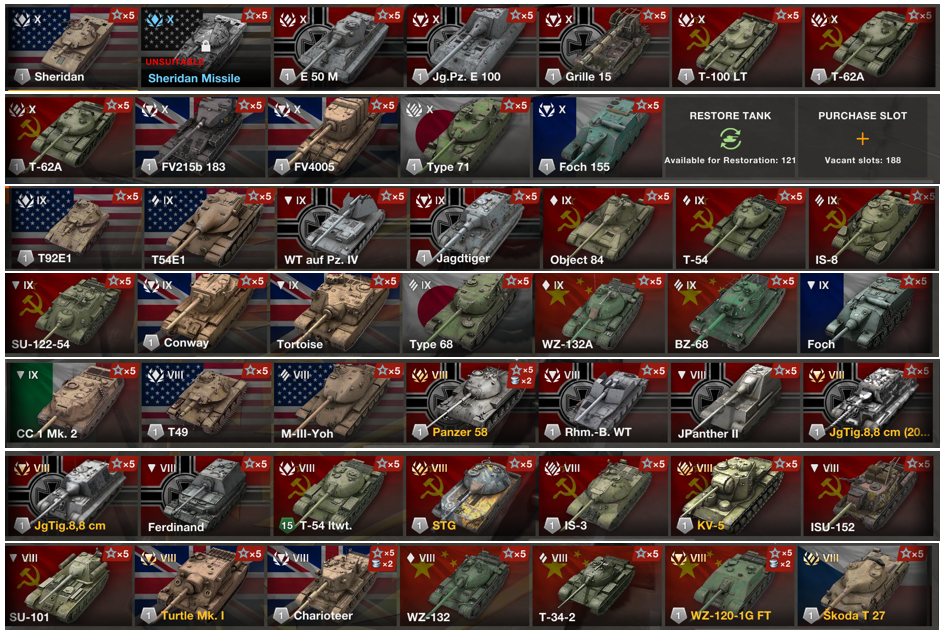The image size is (943, 631).
Task: Click the Restore Tank recycle arrows icon
Action: [730, 139]
